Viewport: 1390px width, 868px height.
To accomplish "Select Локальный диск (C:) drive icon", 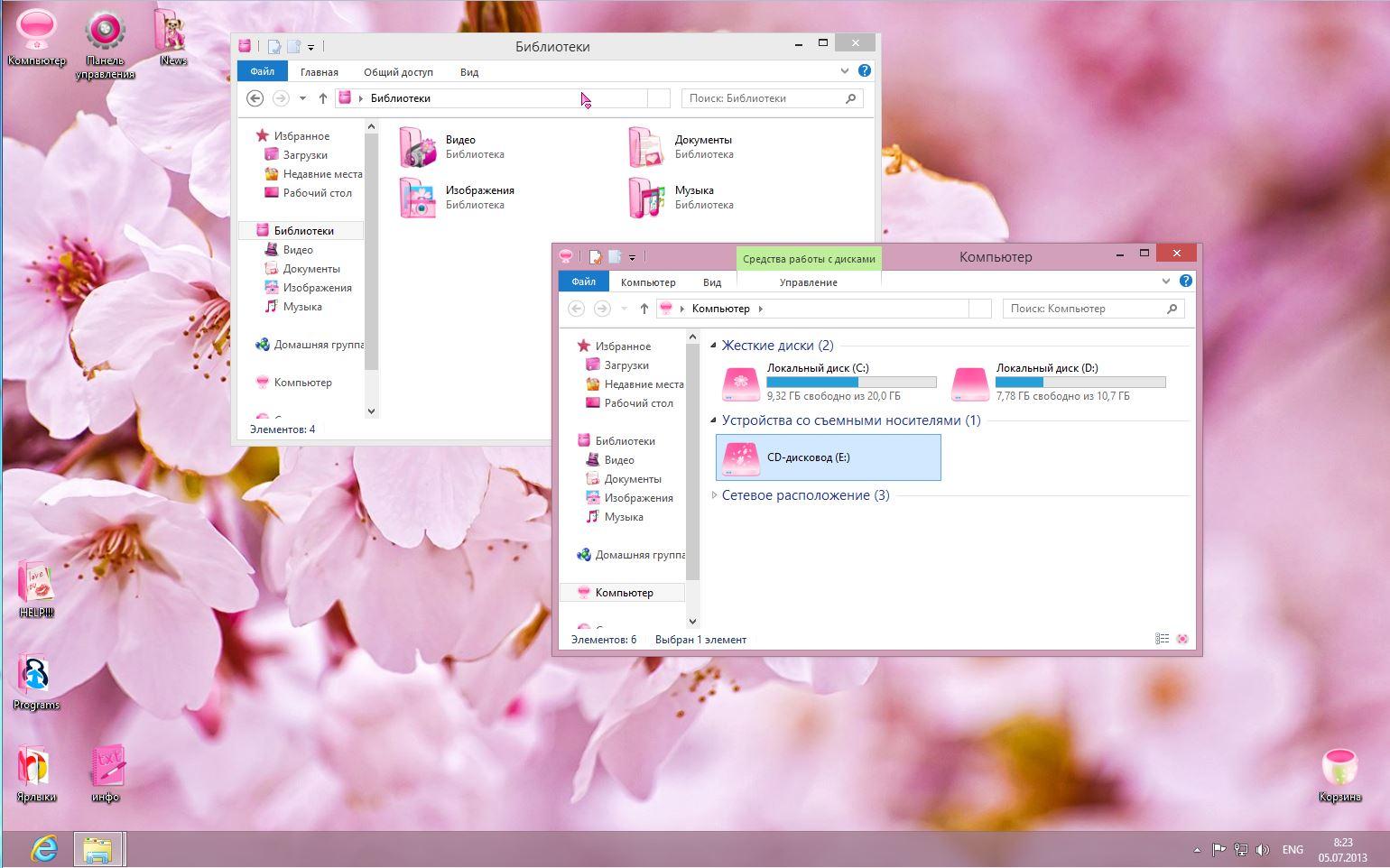I will pos(741,382).
